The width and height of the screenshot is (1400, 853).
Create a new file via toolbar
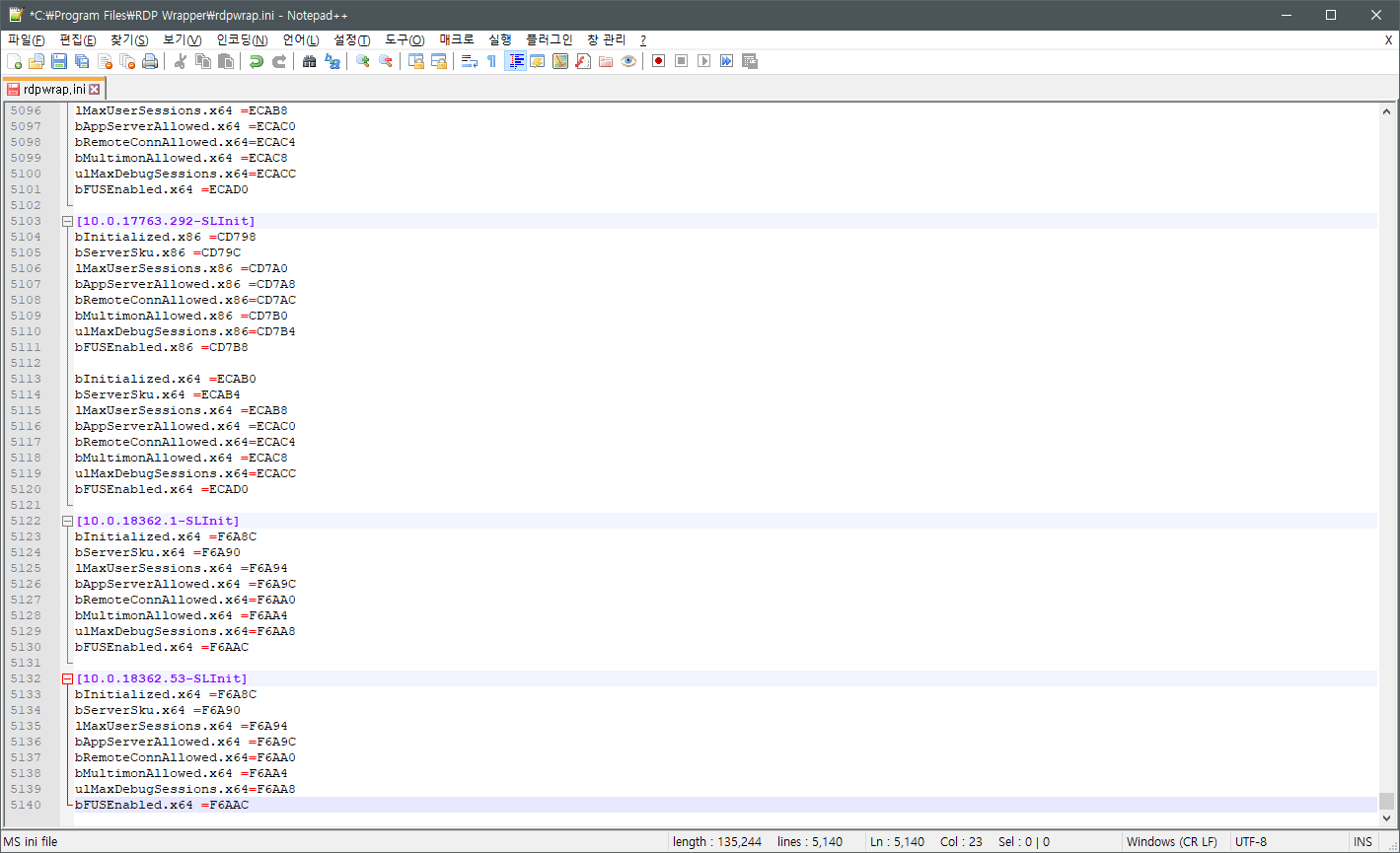tap(14, 61)
